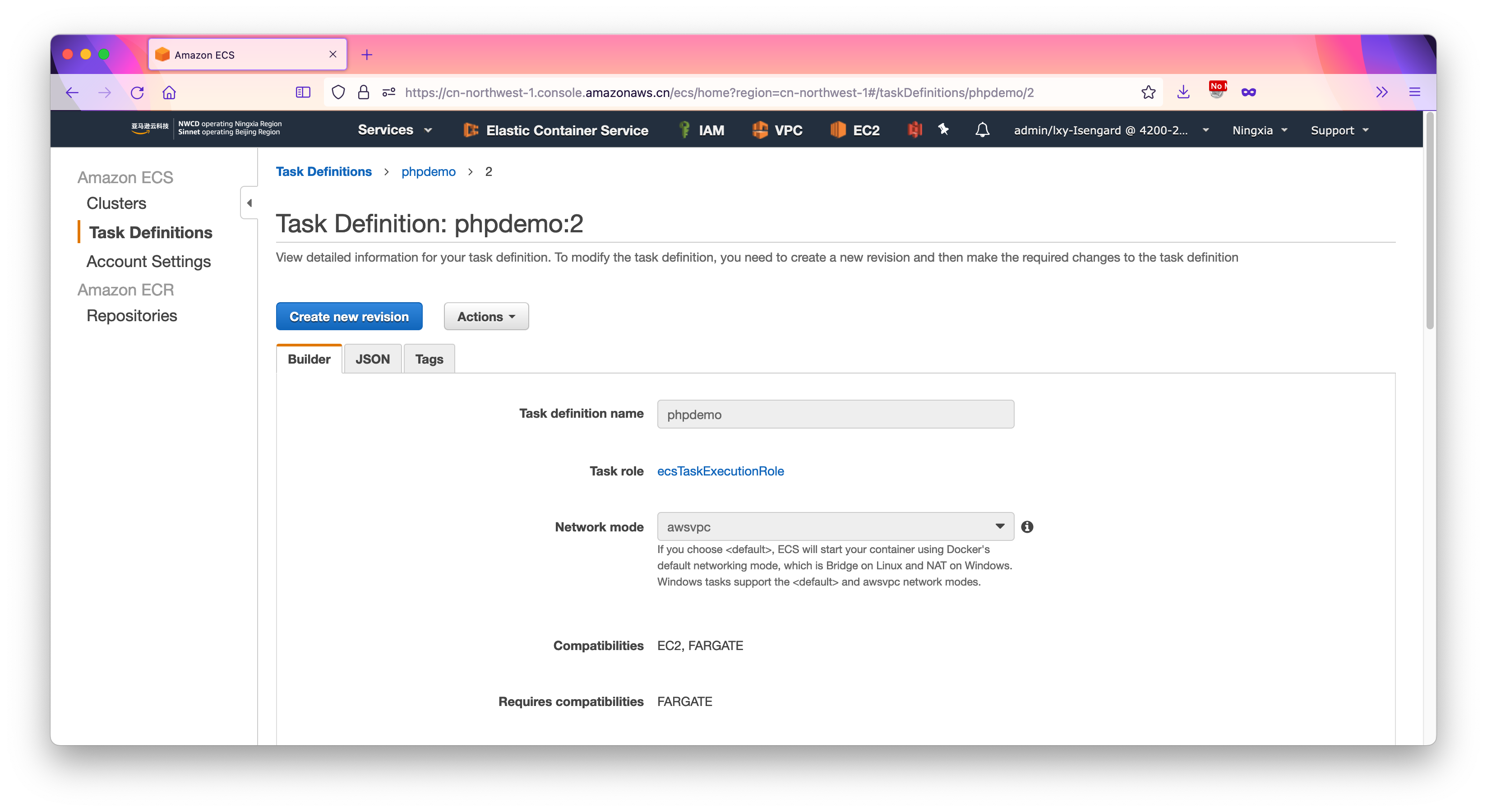Open the ecsTaskExecutionRole link
Viewport: 1487px width, 812px height.
720,471
